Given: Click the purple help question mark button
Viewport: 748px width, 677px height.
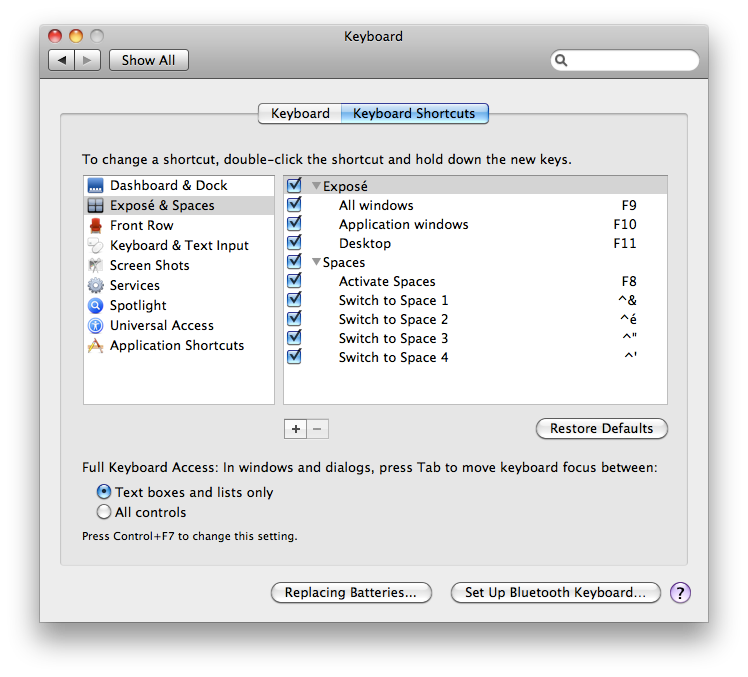Looking at the screenshot, I should coord(680,593).
